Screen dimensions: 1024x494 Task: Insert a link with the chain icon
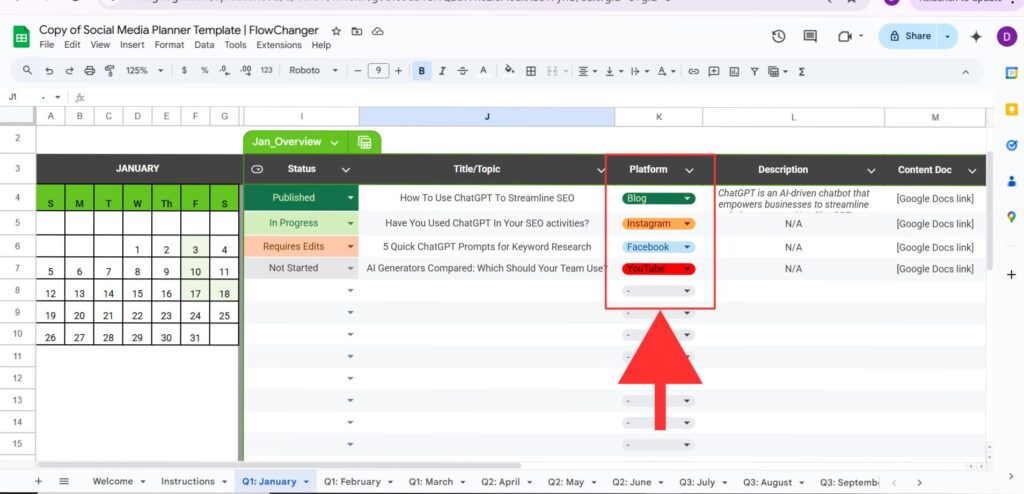[x=694, y=71]
